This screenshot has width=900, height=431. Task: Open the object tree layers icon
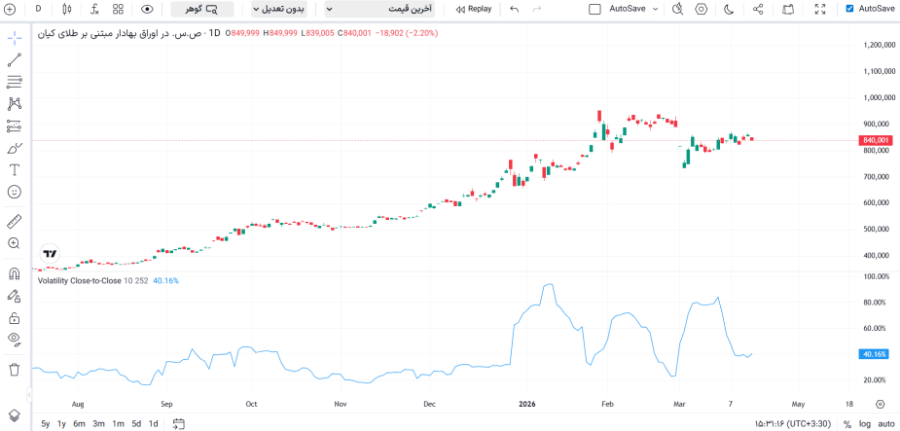tap(14, 415)
